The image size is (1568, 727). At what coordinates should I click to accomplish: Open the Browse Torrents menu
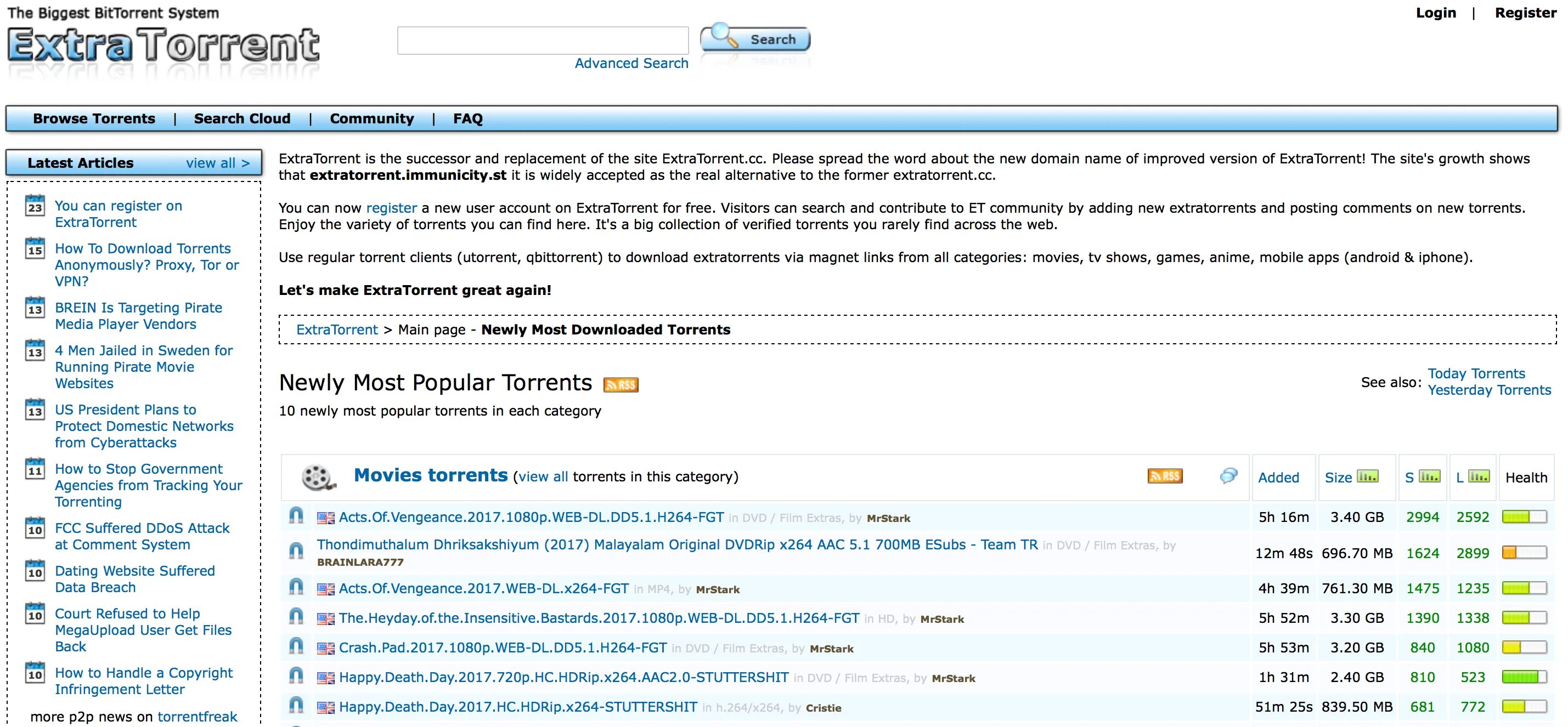tap(94, 118)
